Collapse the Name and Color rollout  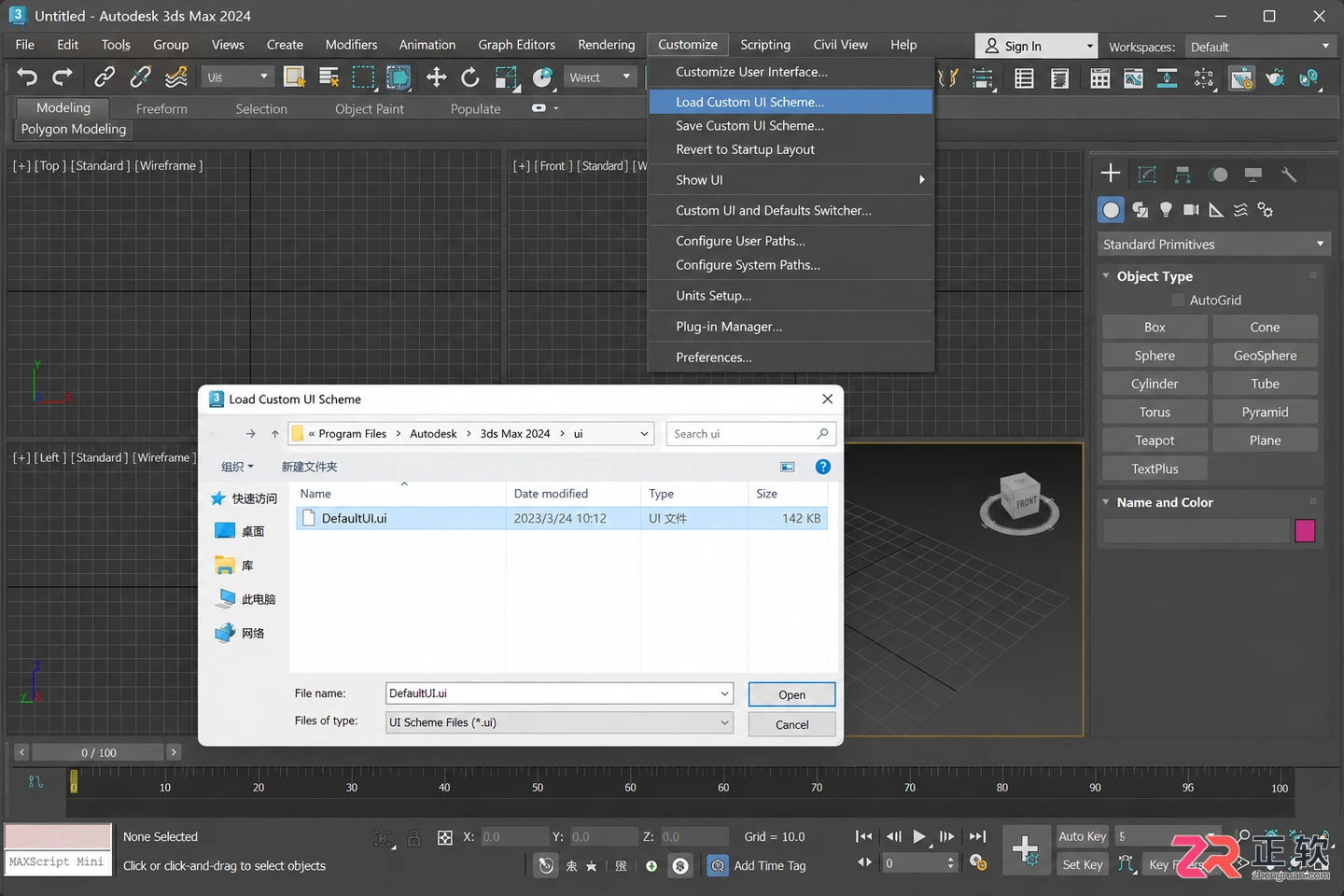pyautogui.click(x=1106, y=502)
